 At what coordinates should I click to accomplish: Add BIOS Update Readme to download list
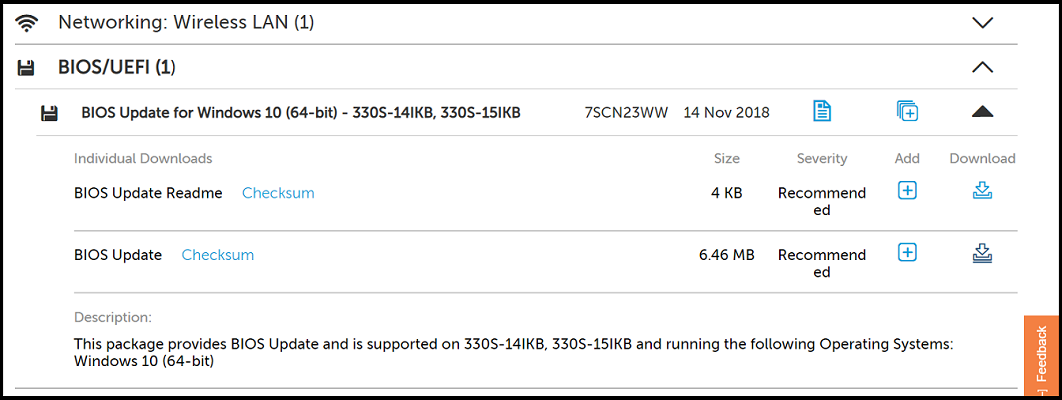[907, 190]
